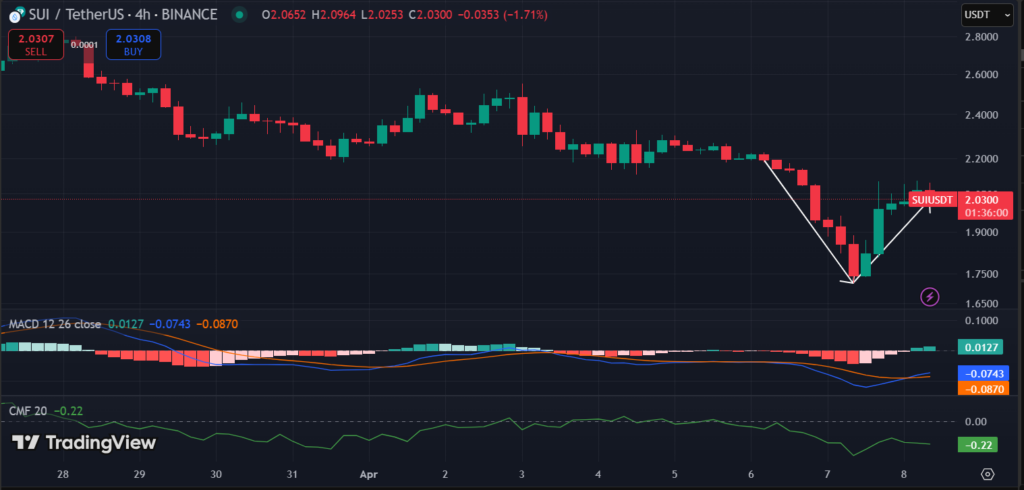1024x490 pixels.
Task: Click the green 0.0127 MACD histogram label
Action: [x=977, y=347]
